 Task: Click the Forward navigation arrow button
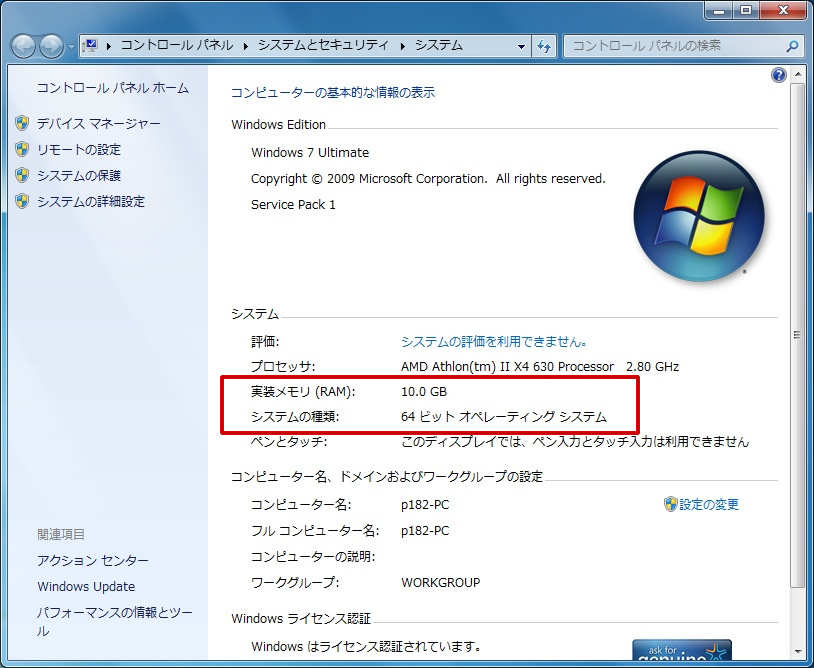51,46
